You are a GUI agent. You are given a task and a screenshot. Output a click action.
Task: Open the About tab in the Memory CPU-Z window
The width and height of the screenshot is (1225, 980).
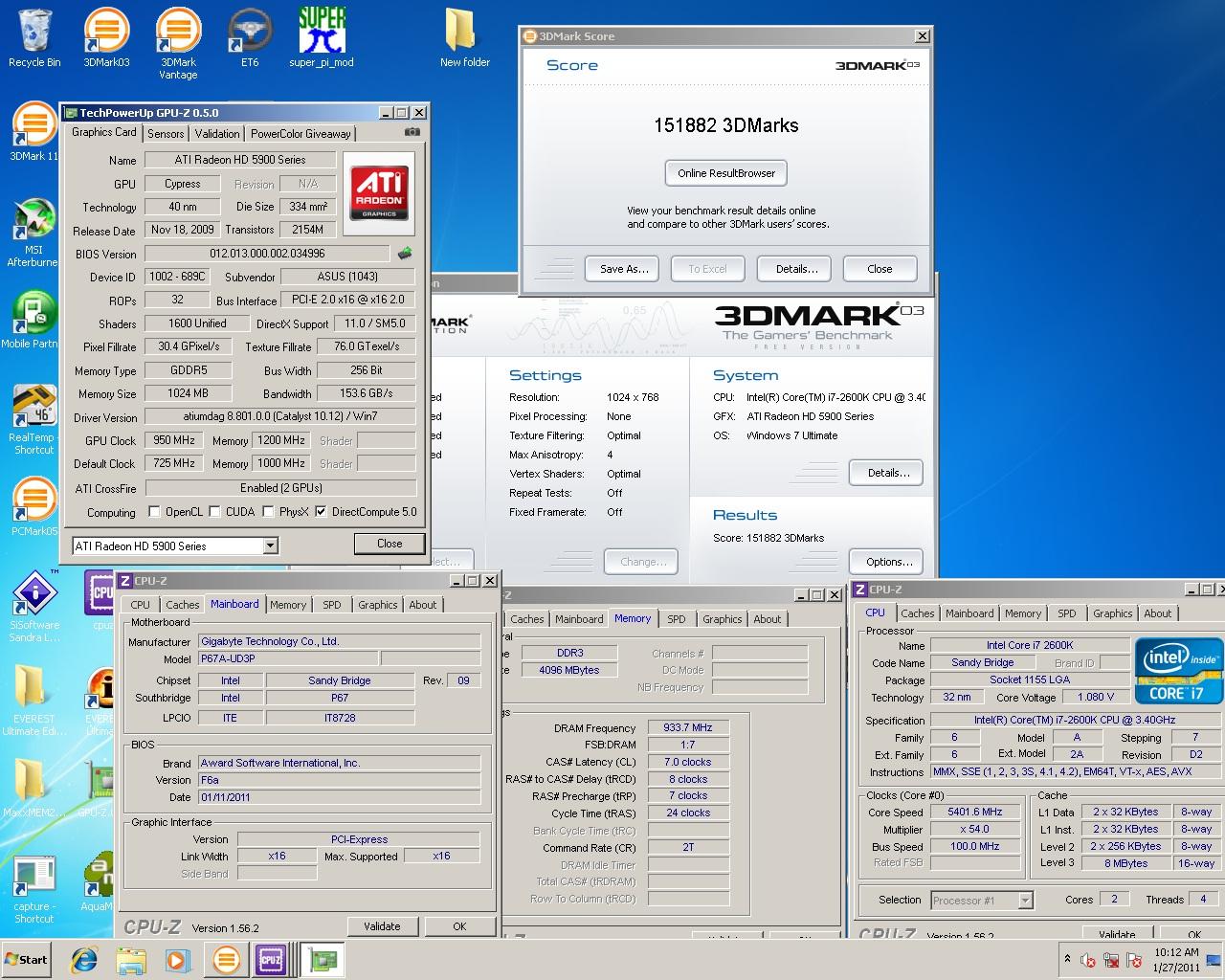click(x=767, y=619)
